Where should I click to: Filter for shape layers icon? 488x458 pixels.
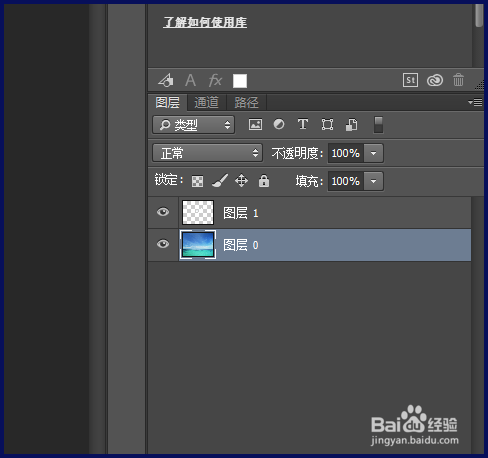(x=327, y=125)
